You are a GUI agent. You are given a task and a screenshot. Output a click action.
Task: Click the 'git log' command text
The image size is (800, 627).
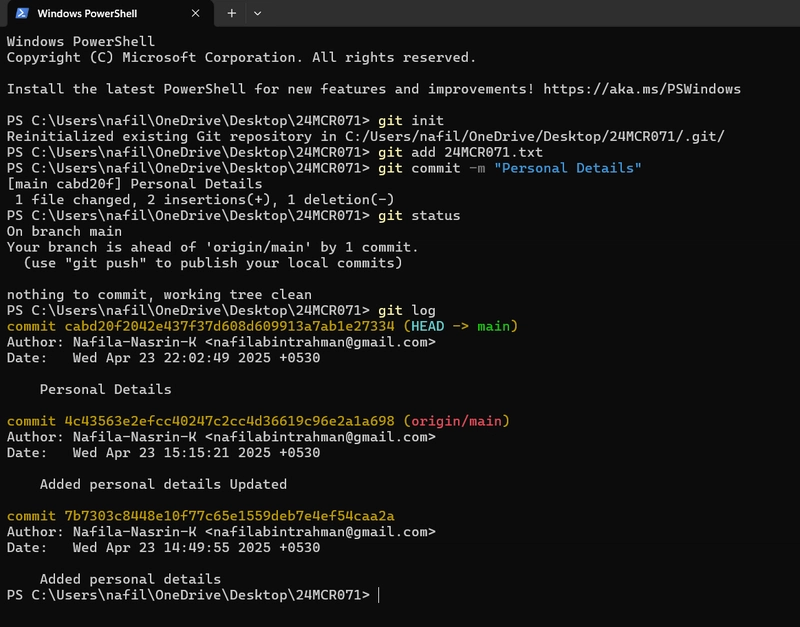407,311
